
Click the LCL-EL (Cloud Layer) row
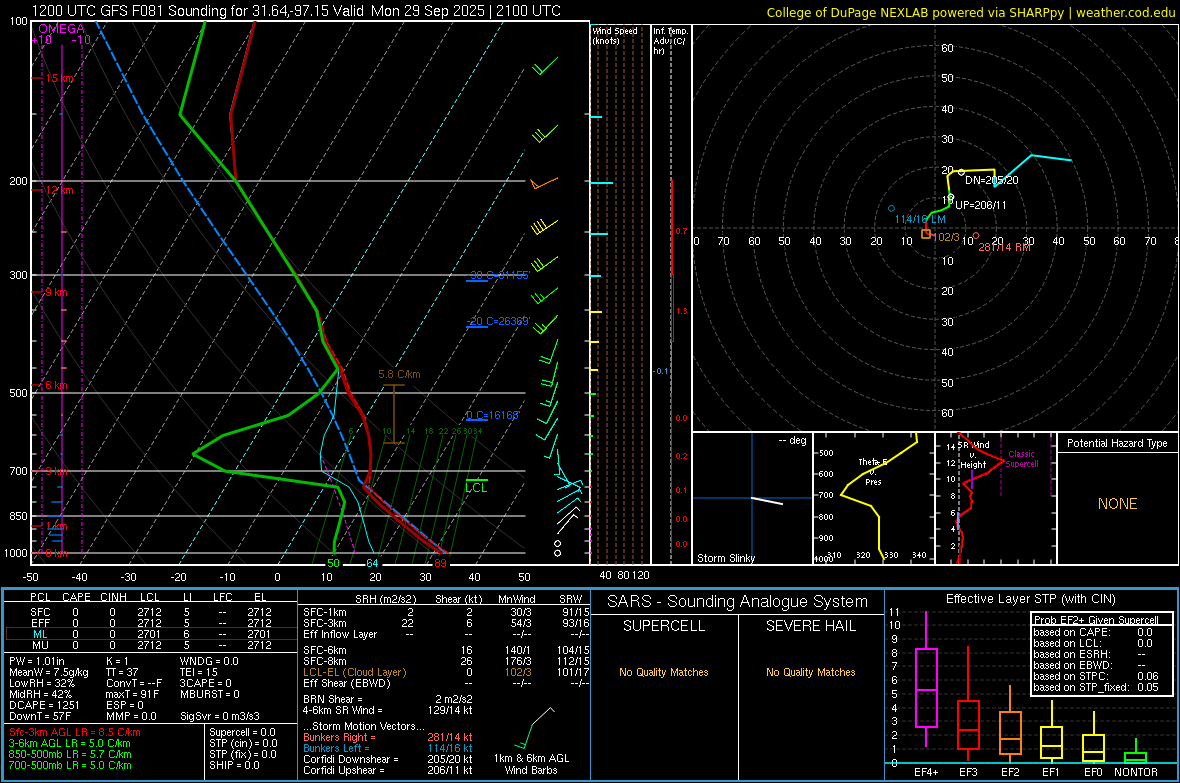click(x=446, y=672)
